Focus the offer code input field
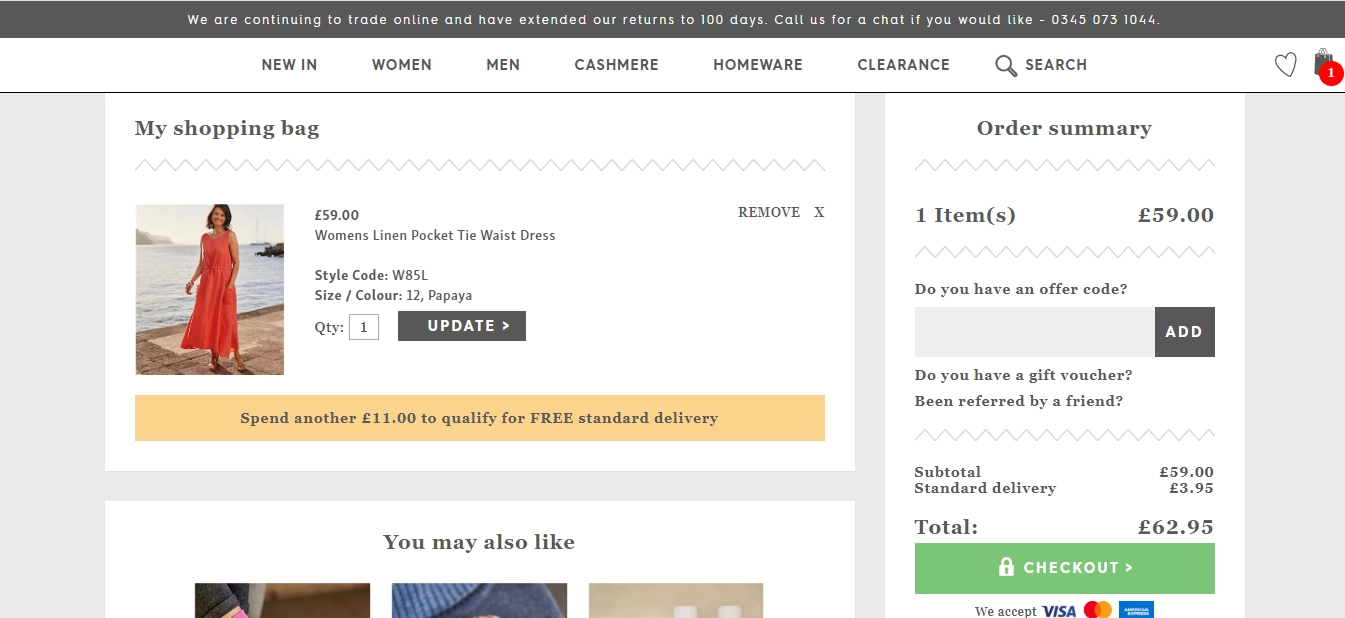Image resolution: width=1345 pixels, height=618 pixels. tap(1035, 332)
